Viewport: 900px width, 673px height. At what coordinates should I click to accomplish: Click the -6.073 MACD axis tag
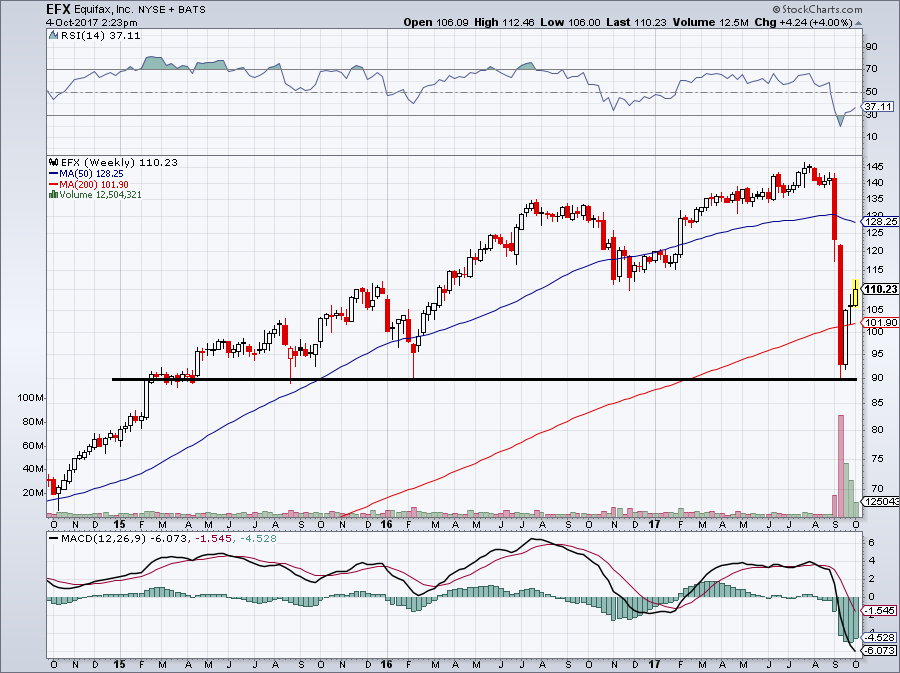[879, 651]
